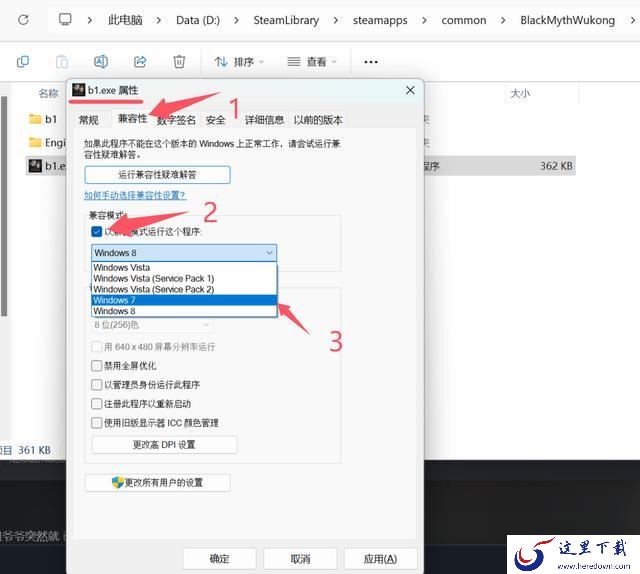Enable 注册此程序以重新启动 checkbox
This screenshot has height=574, width=640.
[97, 404]
